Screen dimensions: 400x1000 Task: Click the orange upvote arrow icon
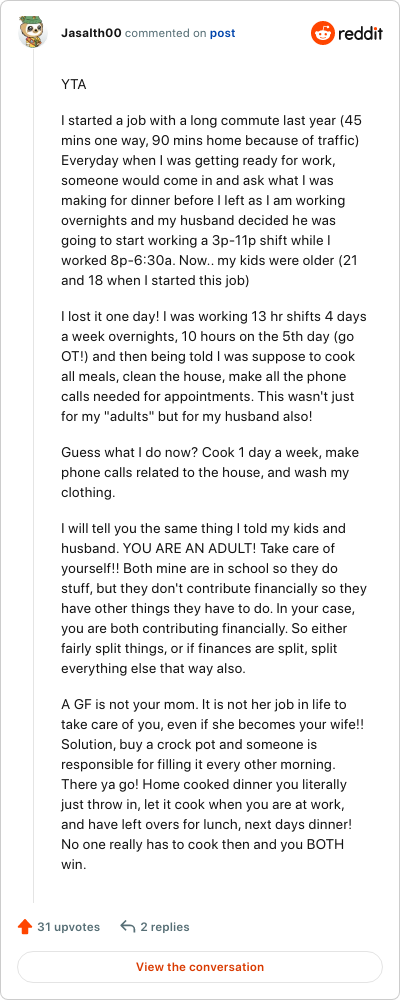[x=25, y=927]
